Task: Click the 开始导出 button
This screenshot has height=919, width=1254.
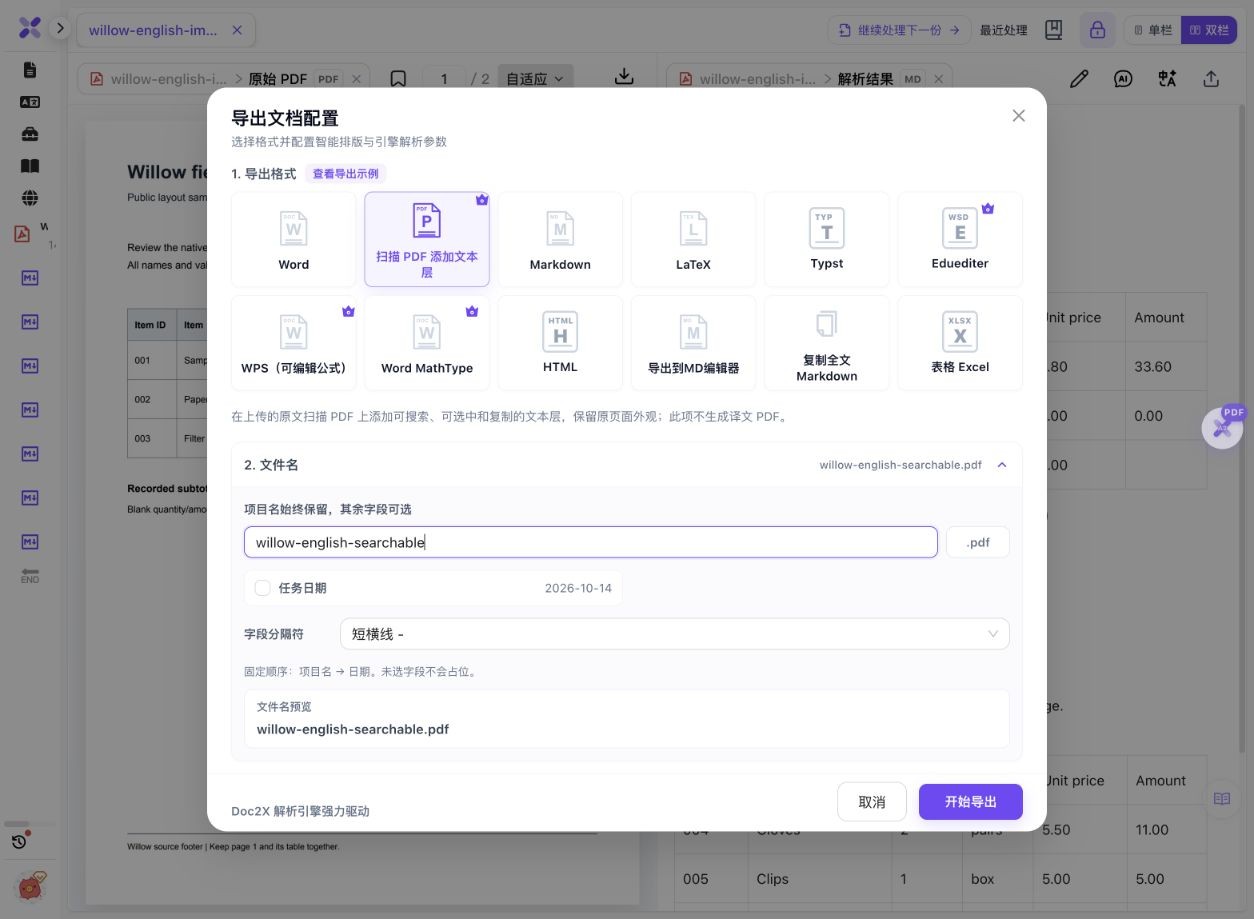Action: pyautogui.click(x=971, y=802)
